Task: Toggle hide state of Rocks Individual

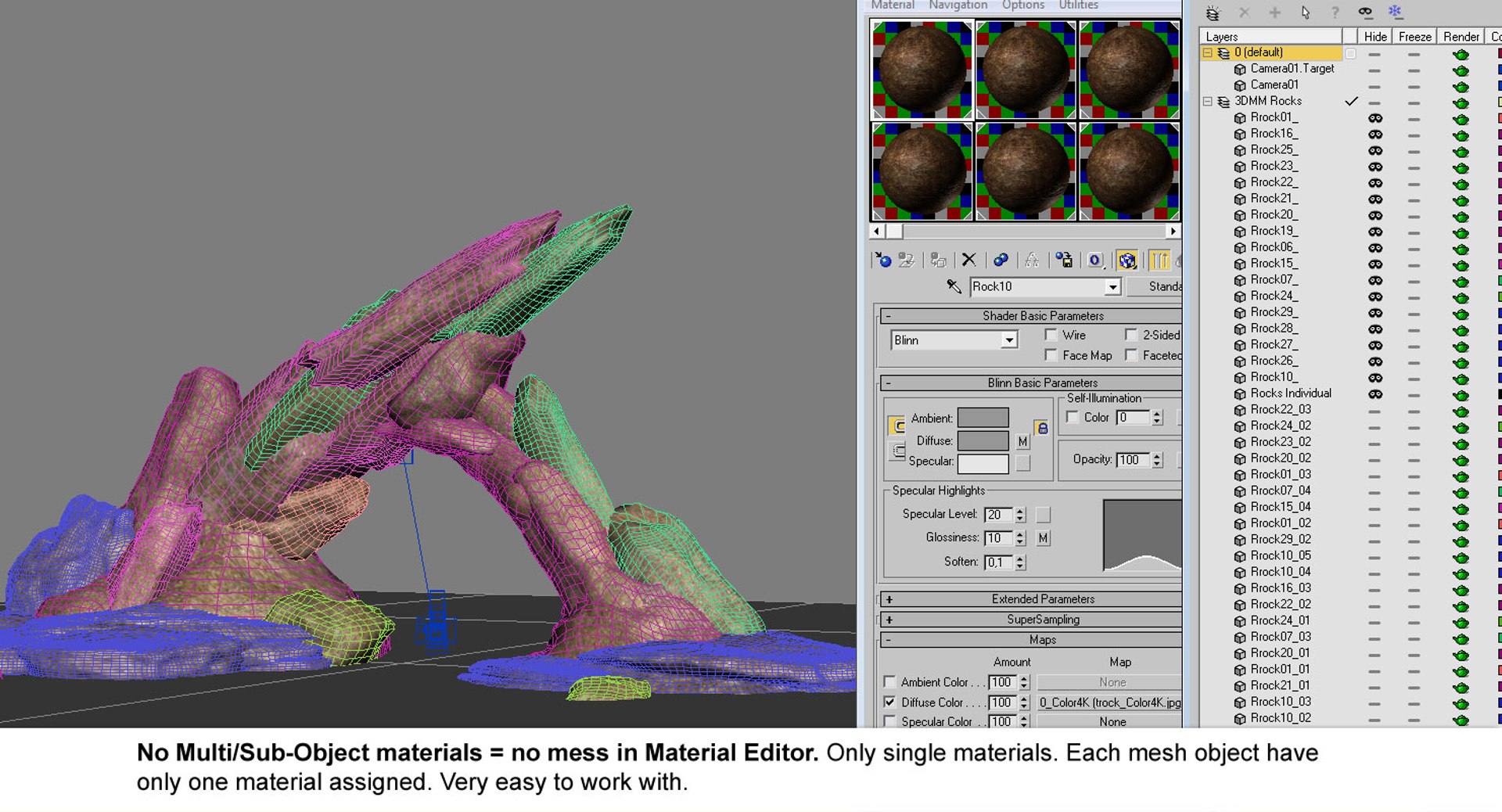Action: 1375,394
